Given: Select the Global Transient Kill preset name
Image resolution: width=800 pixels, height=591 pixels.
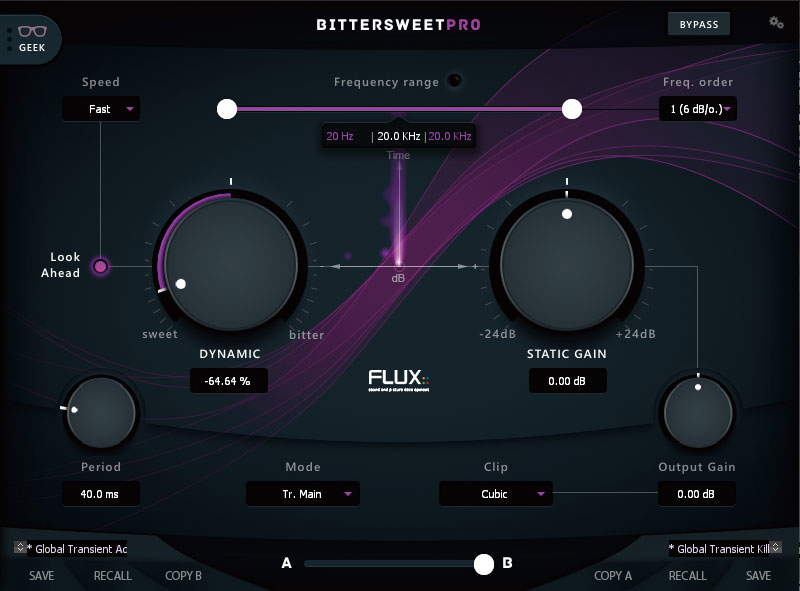Looking at the screenshot, I should (x=719, y=549).
